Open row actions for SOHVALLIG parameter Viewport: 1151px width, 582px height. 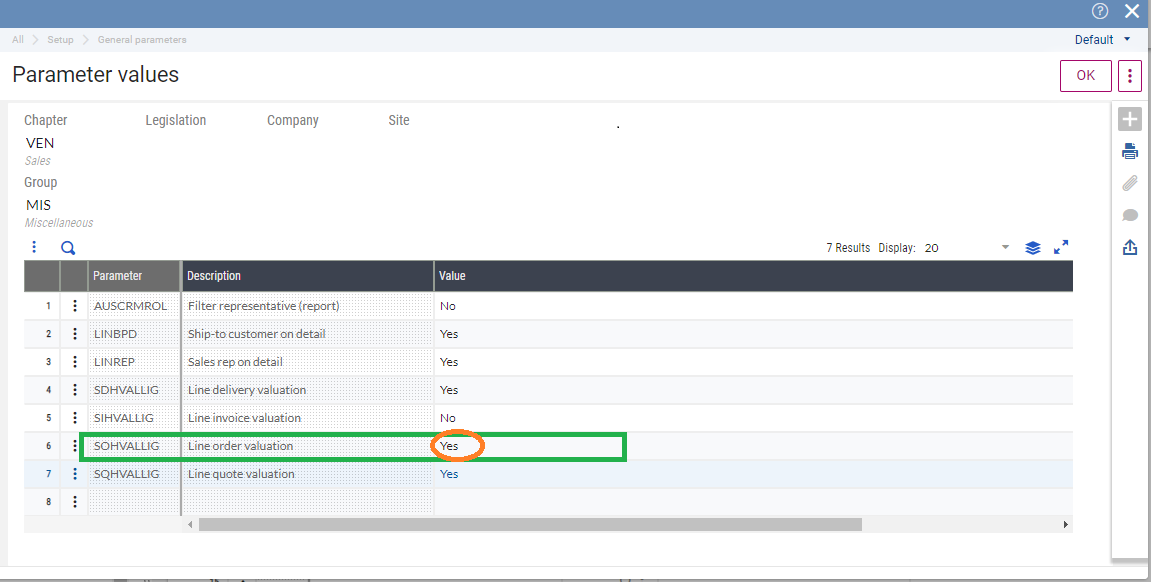(74, 445)
